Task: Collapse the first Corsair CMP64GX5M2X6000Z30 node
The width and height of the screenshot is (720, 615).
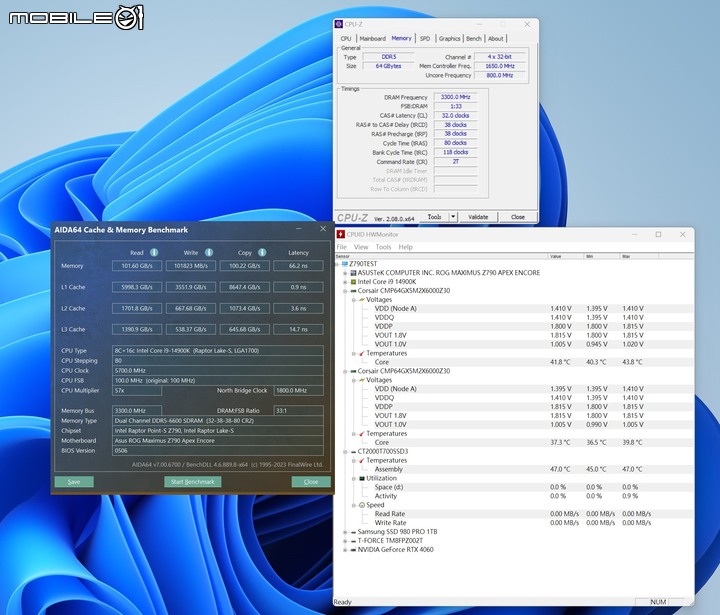Action: coord(345,291)
